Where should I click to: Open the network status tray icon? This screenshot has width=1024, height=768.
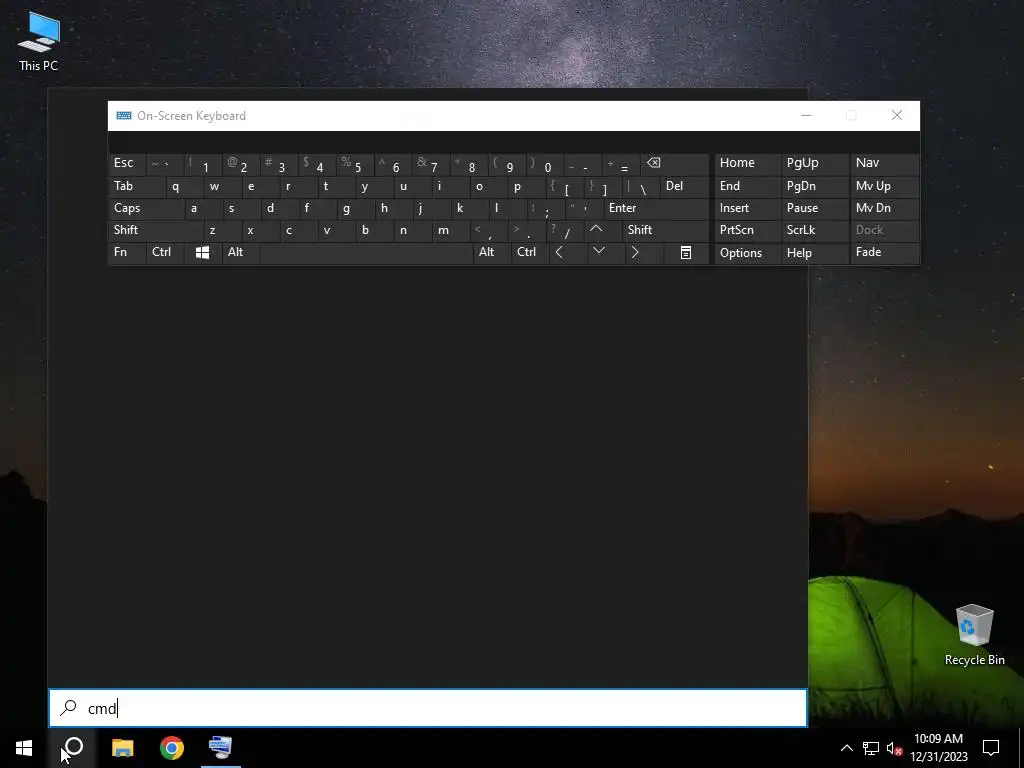tap(871, 748)
